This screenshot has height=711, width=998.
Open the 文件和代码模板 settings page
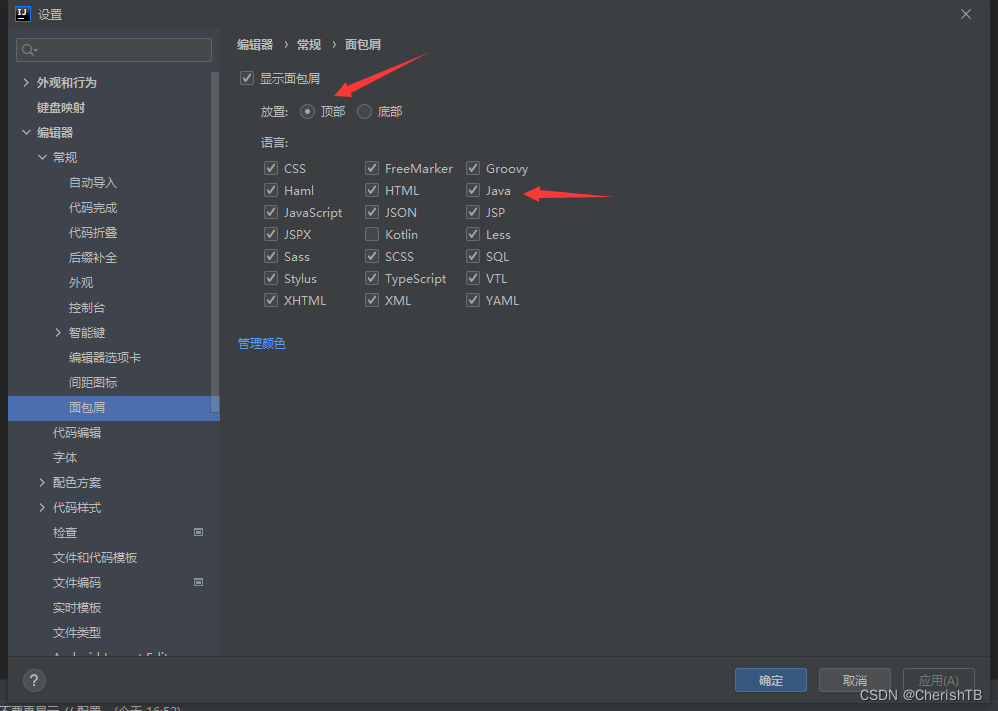point(95,558)
